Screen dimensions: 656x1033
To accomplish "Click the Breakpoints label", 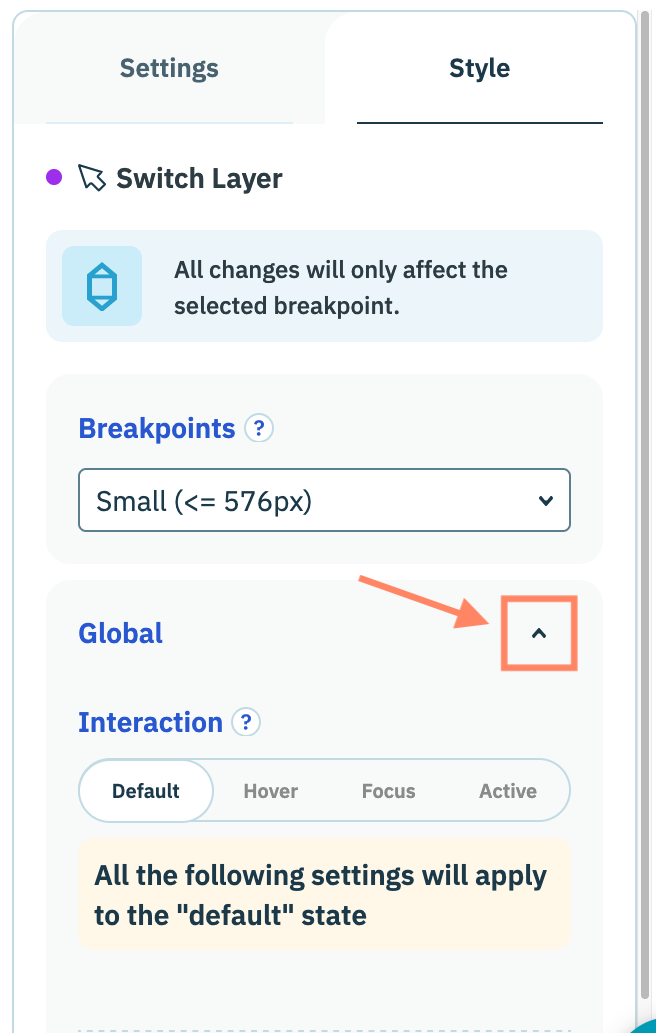I will pos(157,429).
